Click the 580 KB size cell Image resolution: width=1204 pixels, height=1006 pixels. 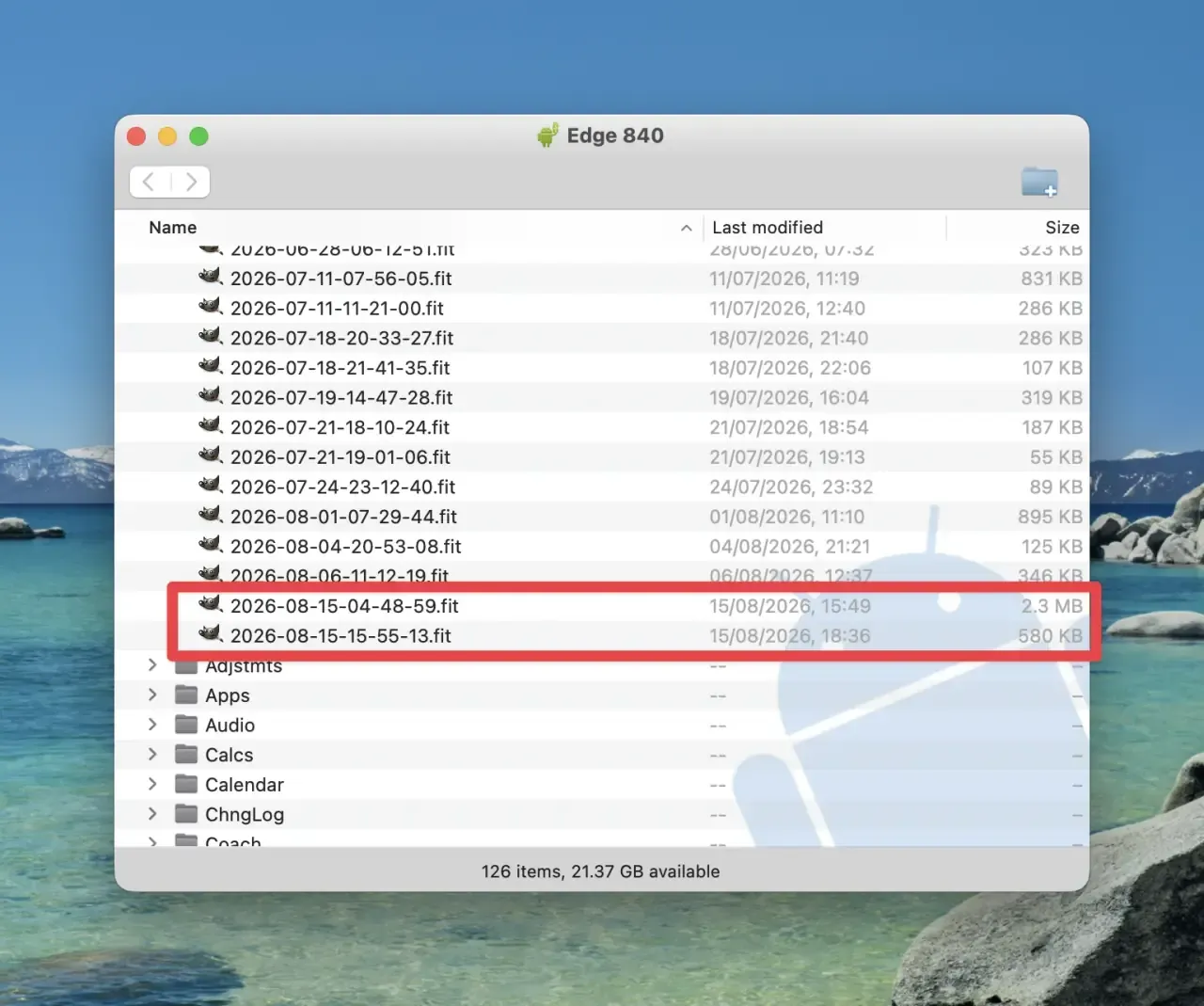pos(1050,636)
